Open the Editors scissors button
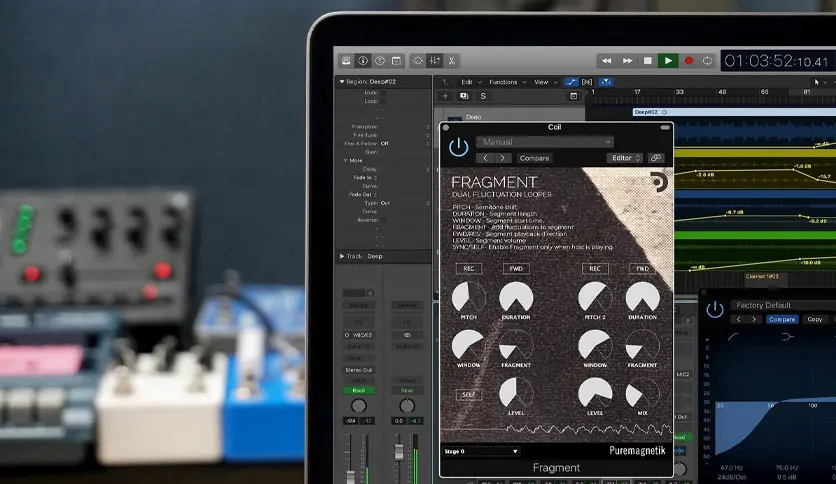The image size is (836, 484). [x=452, y=61]
